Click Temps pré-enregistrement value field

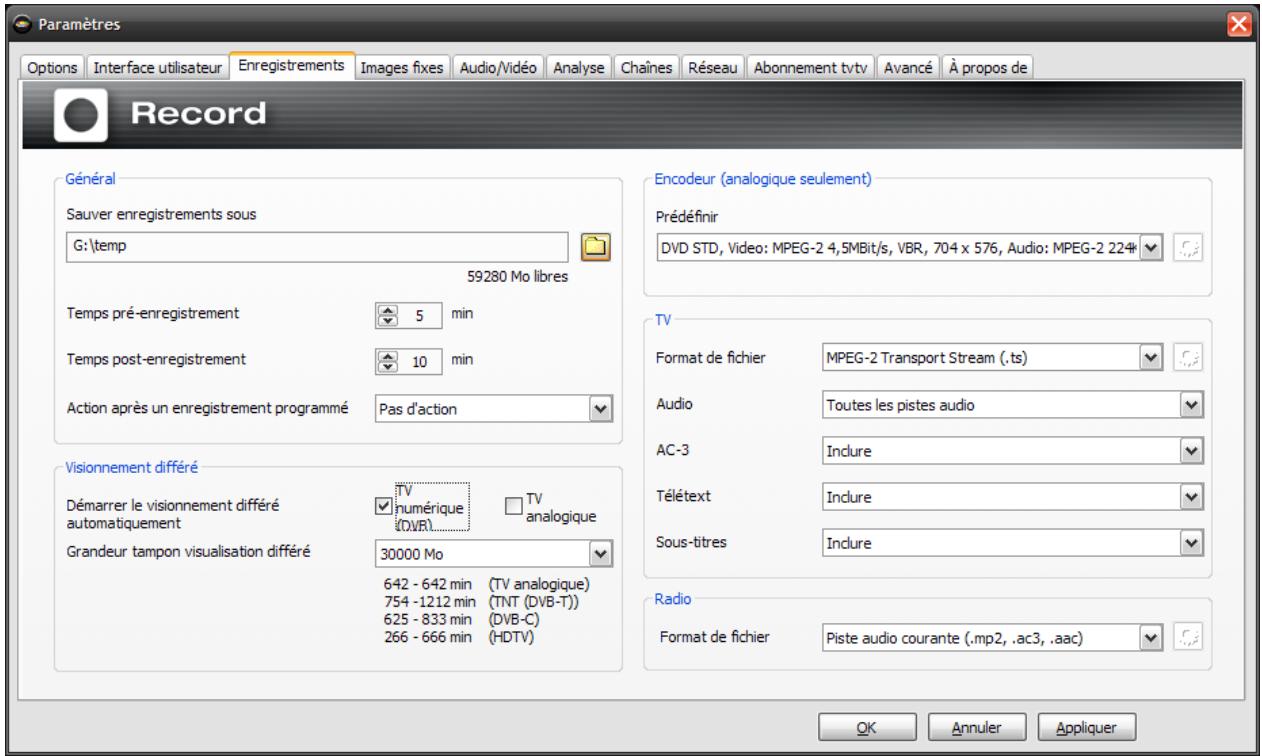pos(419,315)
